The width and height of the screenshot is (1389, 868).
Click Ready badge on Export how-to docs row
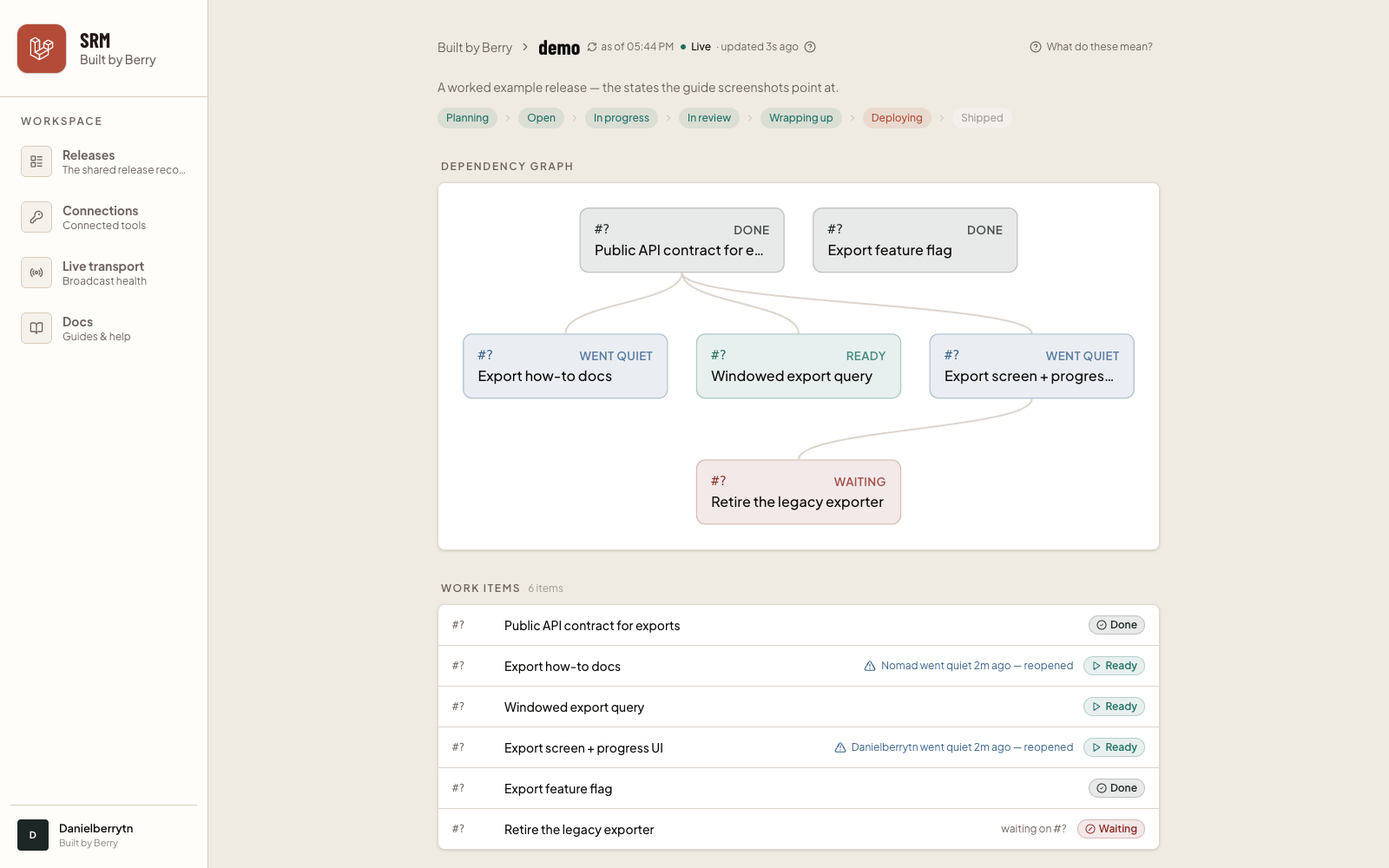coord(1114,666)
